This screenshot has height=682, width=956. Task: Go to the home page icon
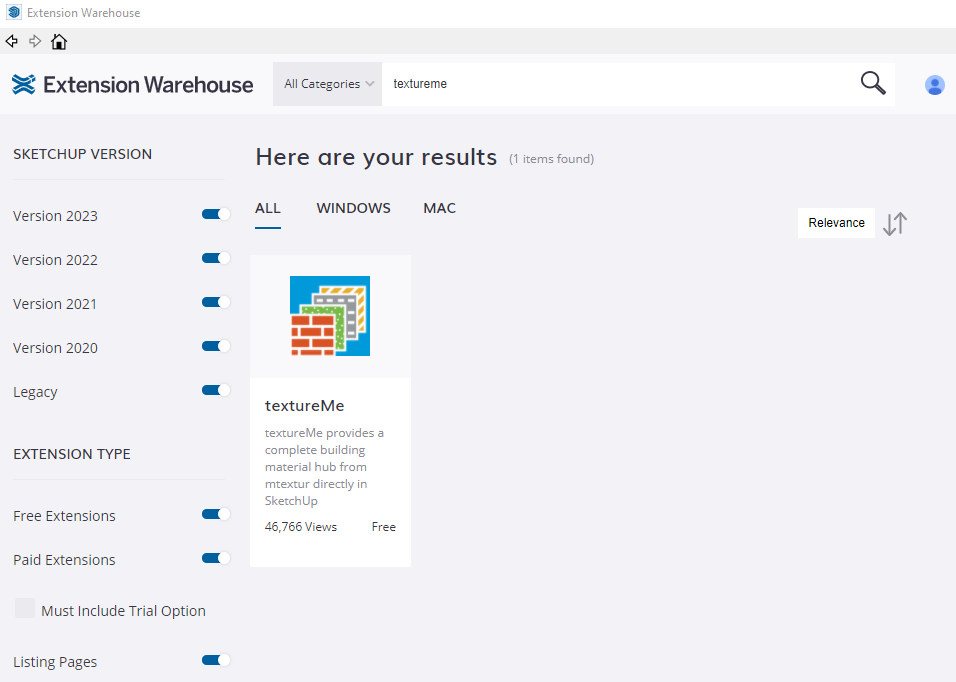coord(59,42)
